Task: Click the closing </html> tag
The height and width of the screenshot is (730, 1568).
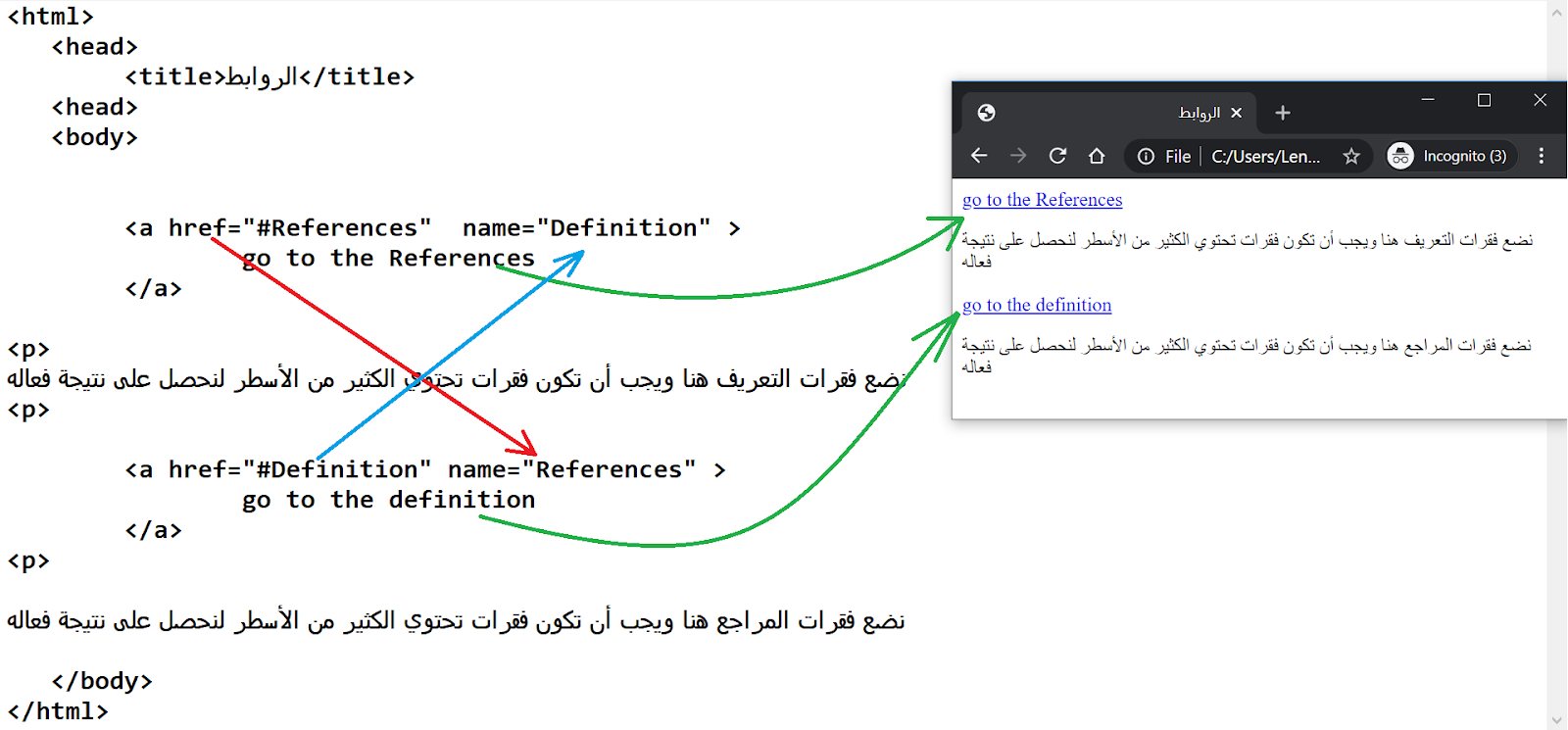Action: (x=58, y=711)
